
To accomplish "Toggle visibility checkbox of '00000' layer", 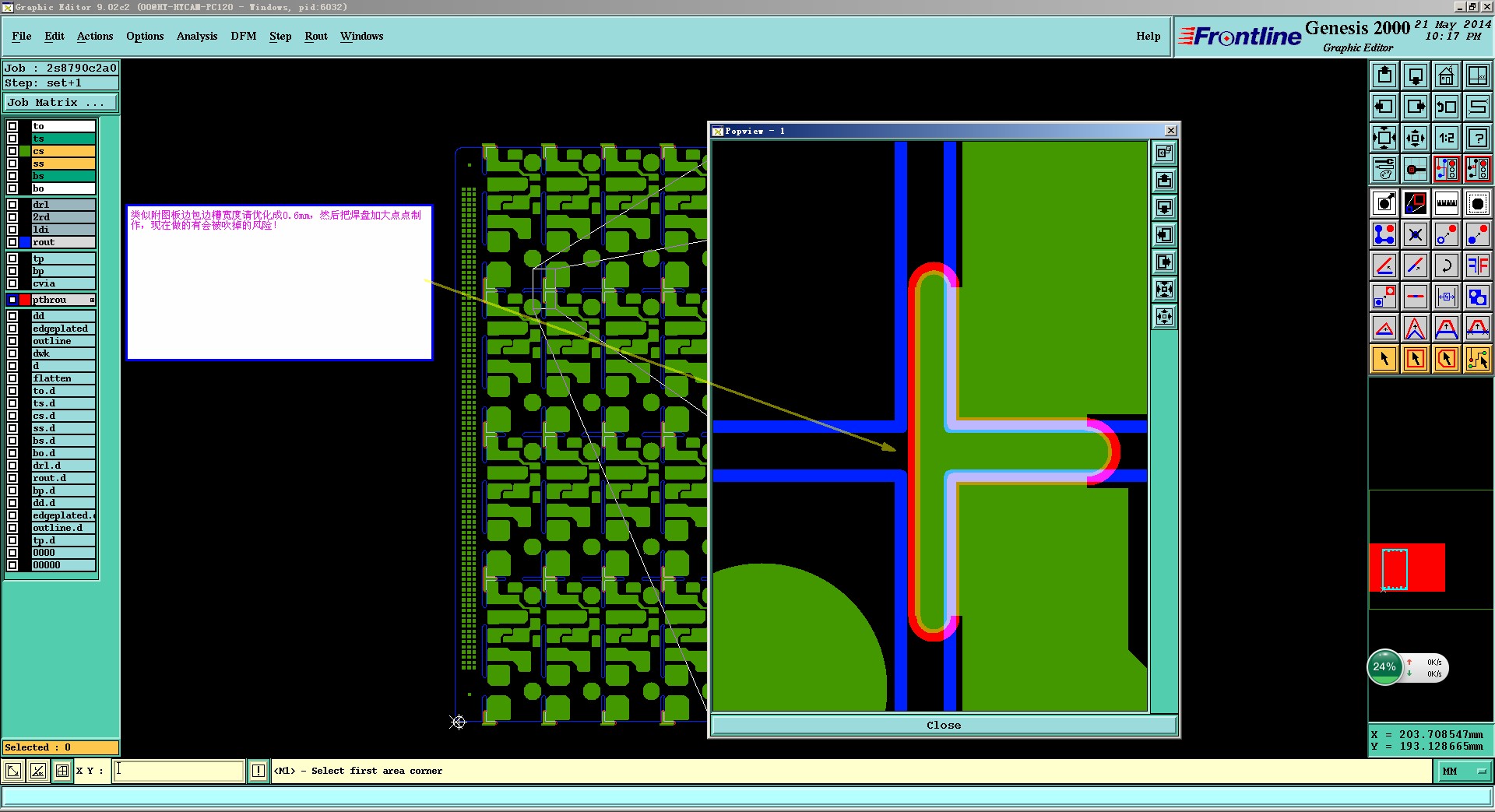I will tap(12, 565).
